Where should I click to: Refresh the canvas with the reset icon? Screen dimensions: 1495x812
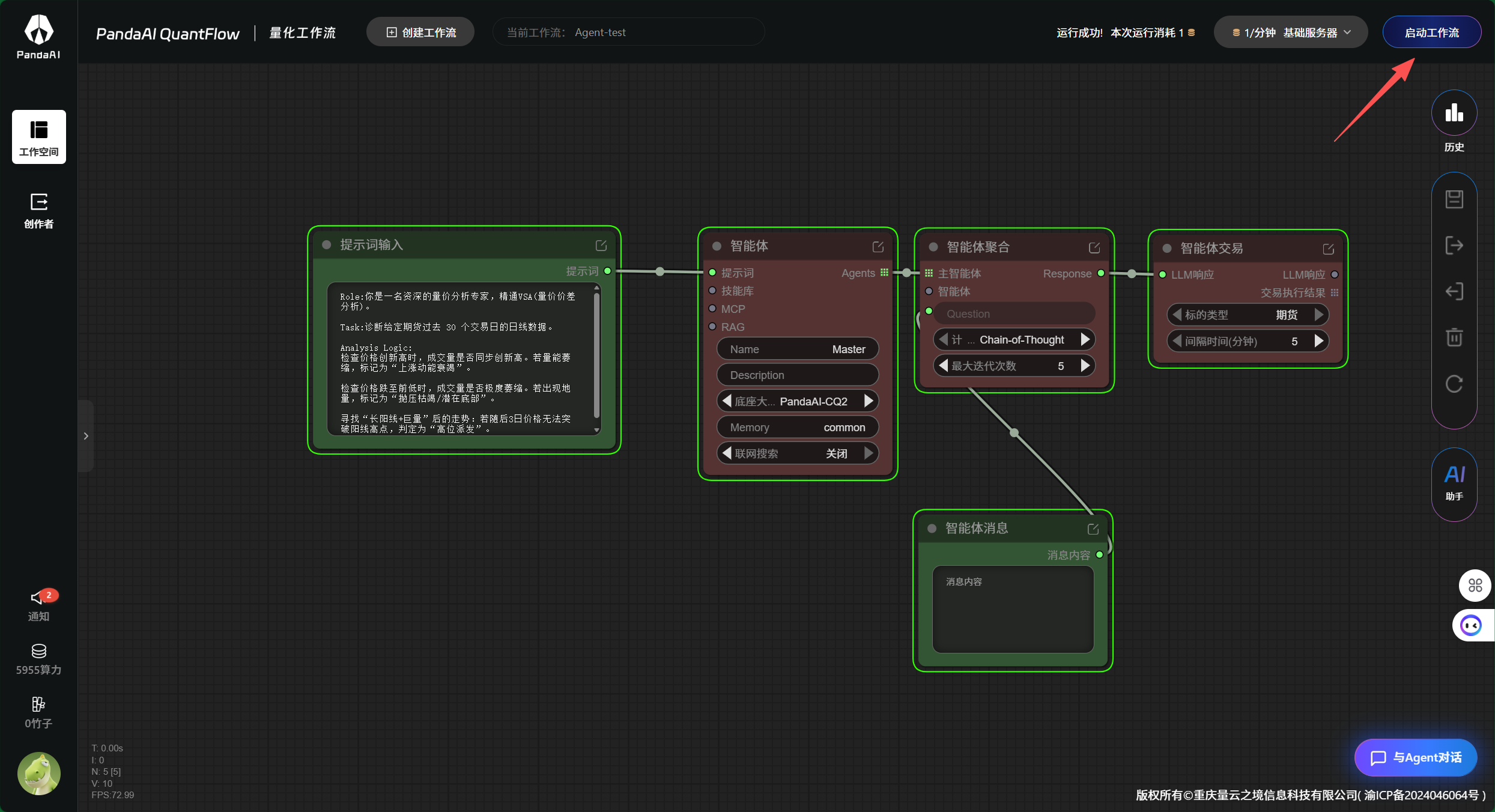click(x=1454, y=384)
